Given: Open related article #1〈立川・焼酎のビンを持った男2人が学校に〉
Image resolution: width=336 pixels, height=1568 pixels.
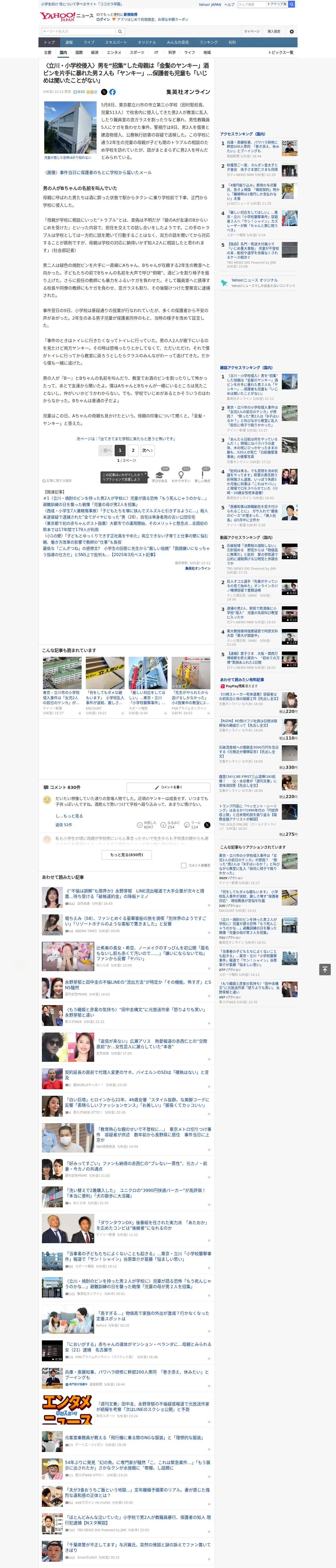Looking at the screenshot, I should (x=126, y=501).
